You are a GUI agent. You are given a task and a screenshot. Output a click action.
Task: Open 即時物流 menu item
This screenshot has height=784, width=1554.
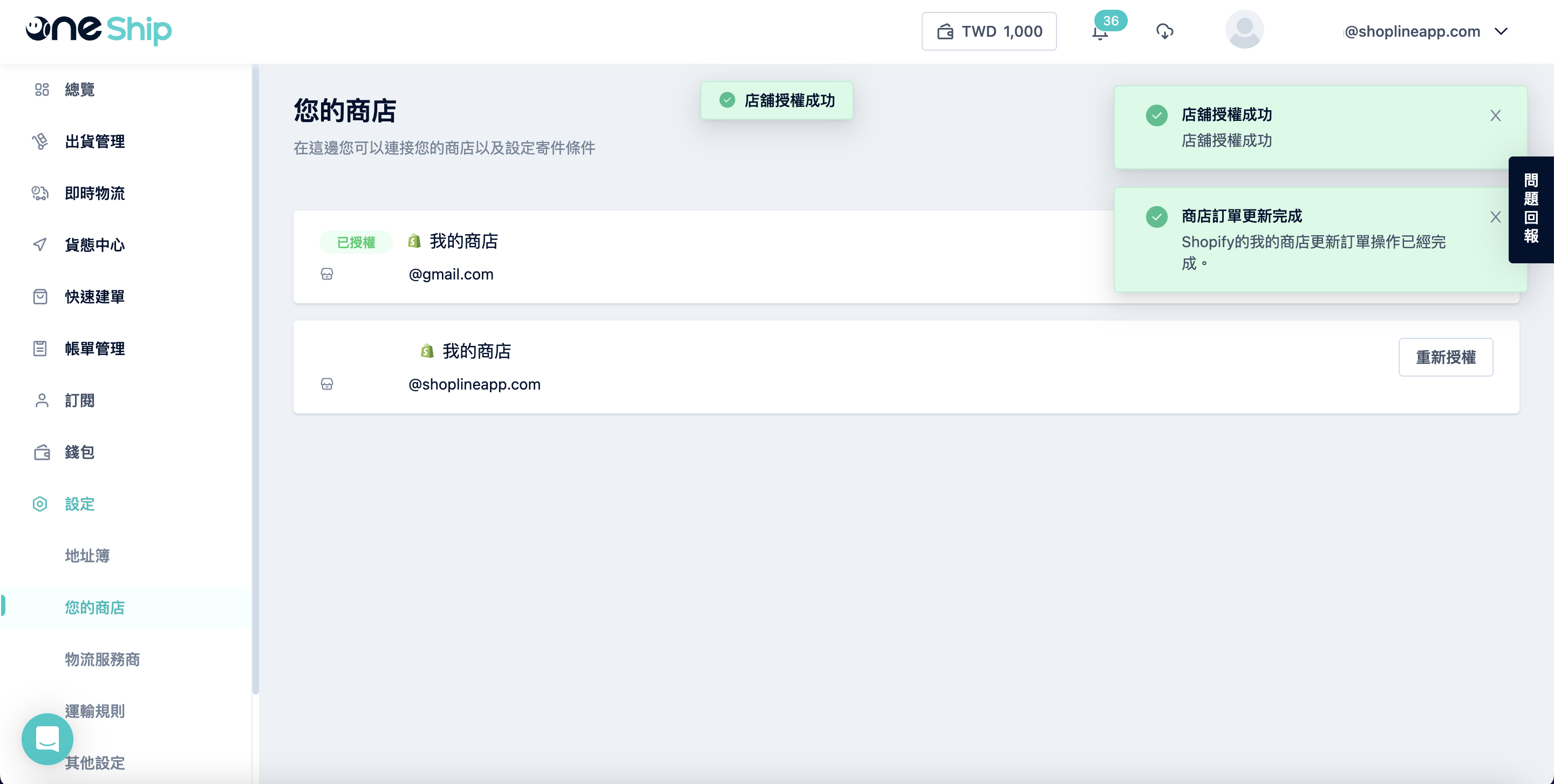(x=95, y=193)
